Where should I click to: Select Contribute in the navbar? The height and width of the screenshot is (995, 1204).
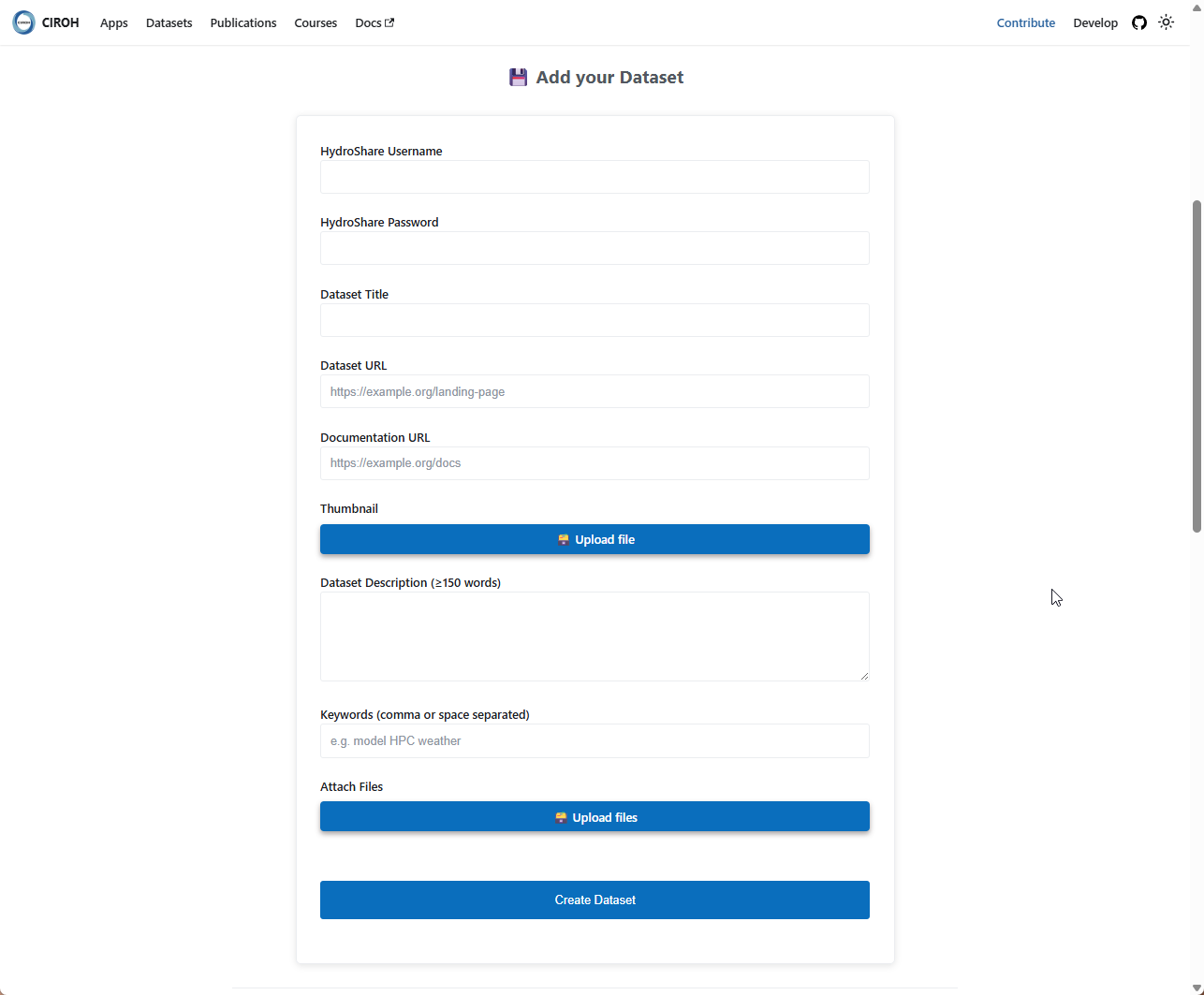(x=1026, y=22)
